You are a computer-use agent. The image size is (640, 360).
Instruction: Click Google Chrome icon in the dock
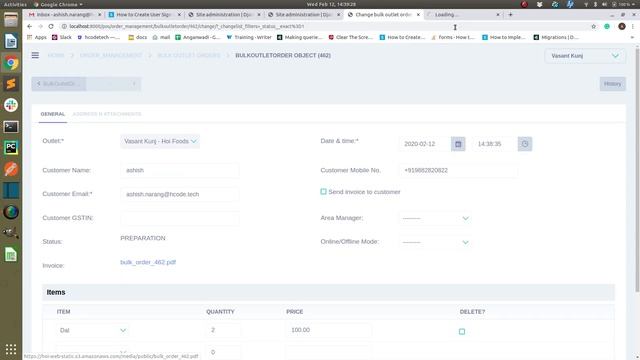11,62
